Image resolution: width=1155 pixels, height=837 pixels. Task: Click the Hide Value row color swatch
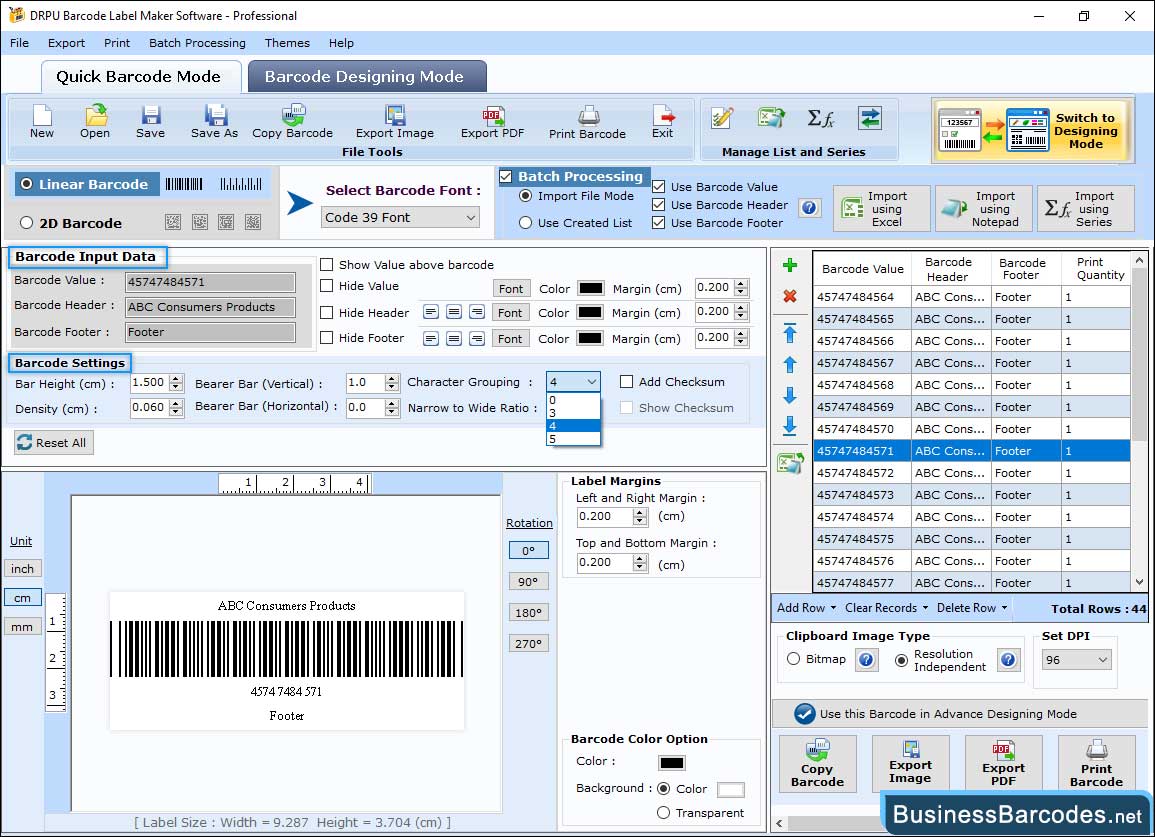(591, 288)
